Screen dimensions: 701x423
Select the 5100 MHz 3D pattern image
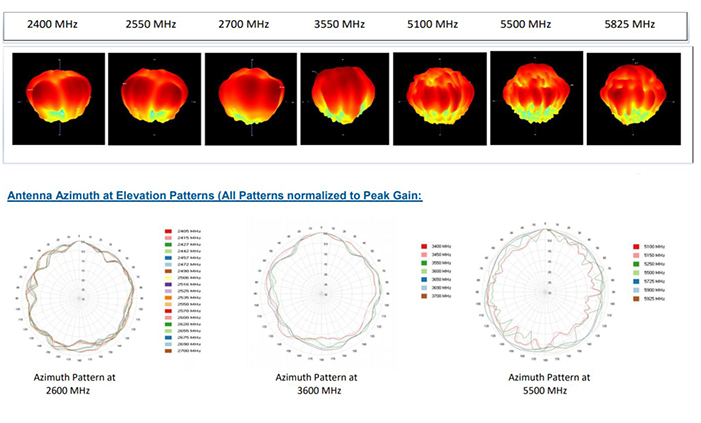(439, 96)
